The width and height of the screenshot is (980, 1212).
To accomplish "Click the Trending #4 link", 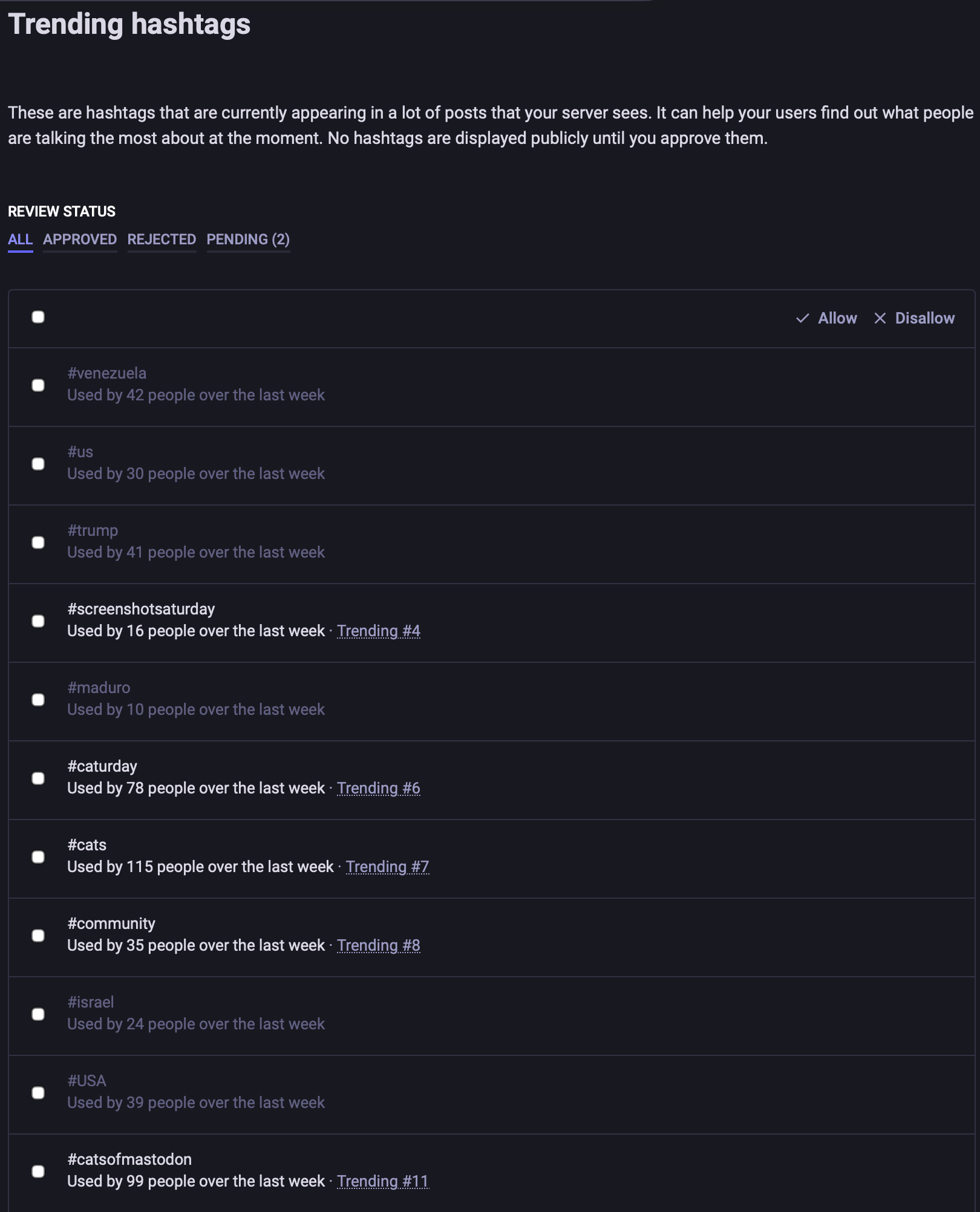I will pos(379,631).
